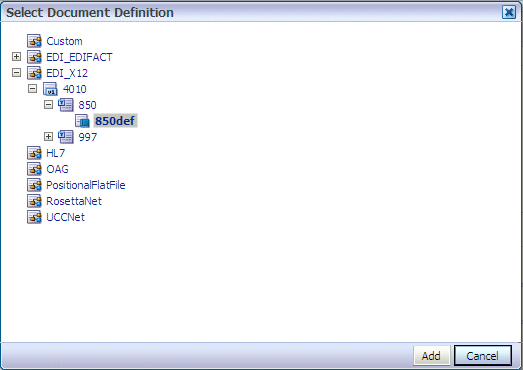Select the OAG text label

click(57, 169)
